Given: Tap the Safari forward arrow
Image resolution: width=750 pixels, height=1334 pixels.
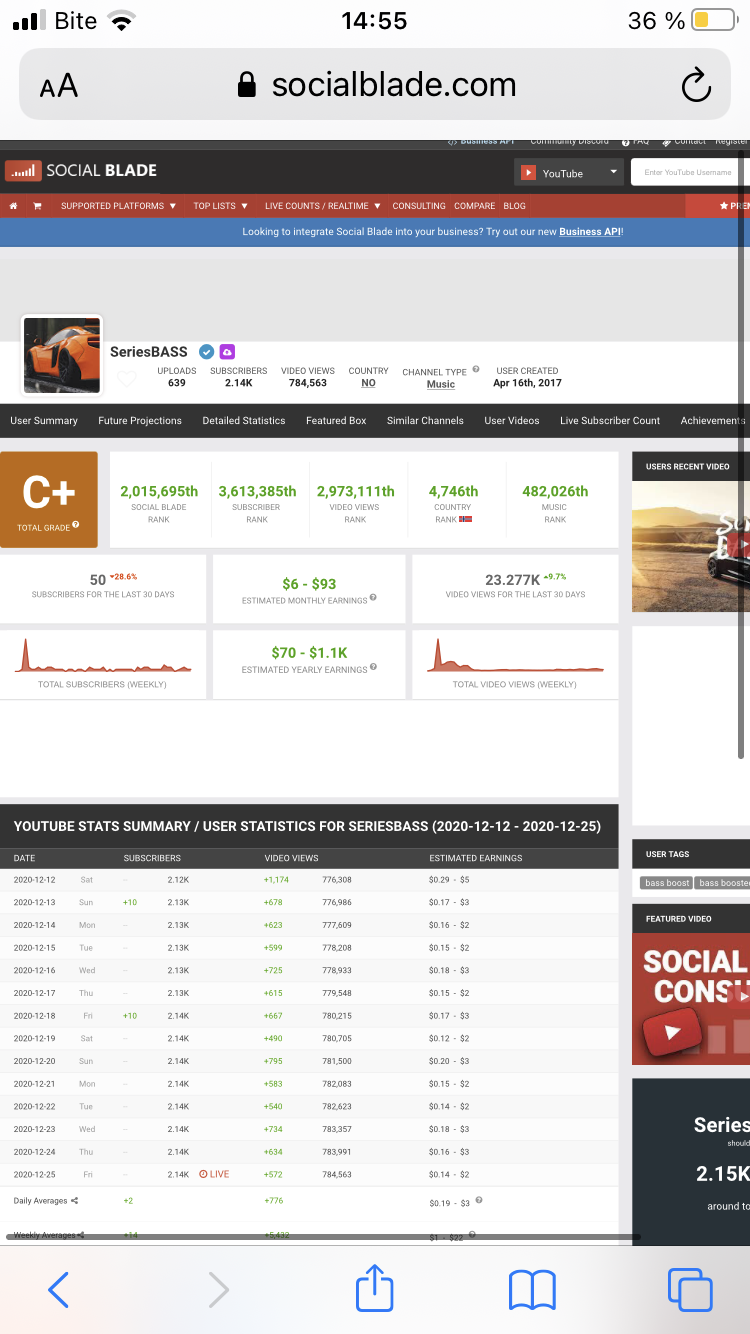Looking at the screenshot, I should (218, 1289).
